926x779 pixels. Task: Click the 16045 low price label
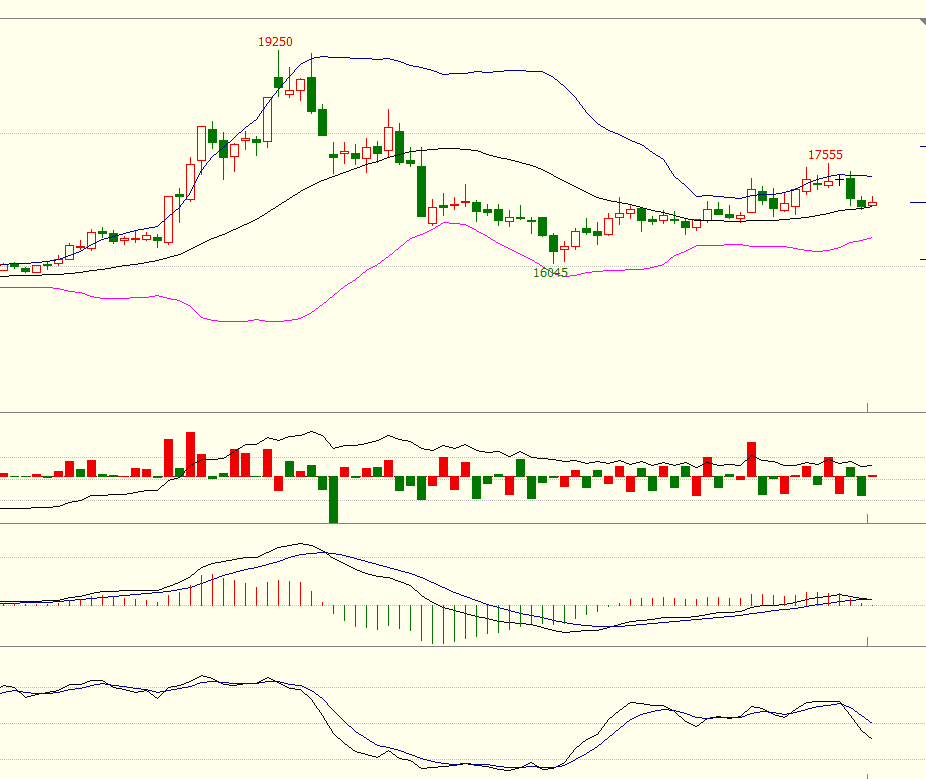pos(550,272)
